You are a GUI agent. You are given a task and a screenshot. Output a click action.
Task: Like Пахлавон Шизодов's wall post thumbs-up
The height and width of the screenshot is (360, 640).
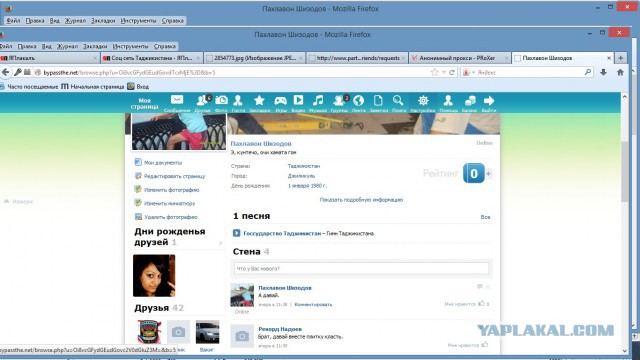tap(482, 303)
